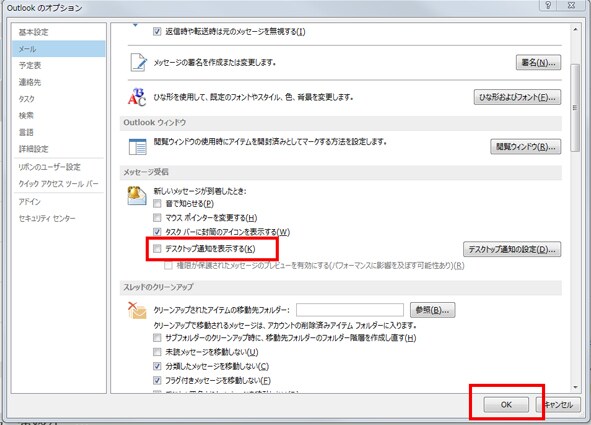Uncheck タスク バーに封筒のアイコンを表示する
This screenshot has height=425, width=591.
[x=157, y=232]
